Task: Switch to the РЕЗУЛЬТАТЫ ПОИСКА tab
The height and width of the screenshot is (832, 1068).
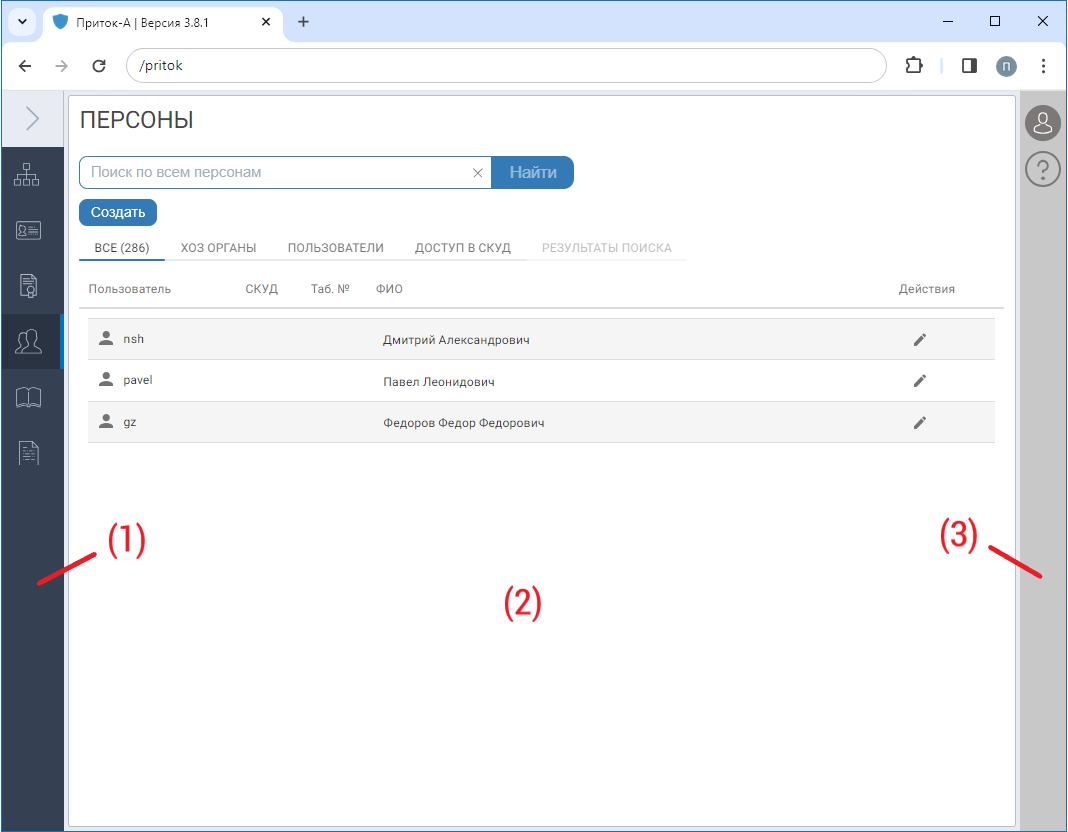Action: pyautogui.click(x=607, y=248)
